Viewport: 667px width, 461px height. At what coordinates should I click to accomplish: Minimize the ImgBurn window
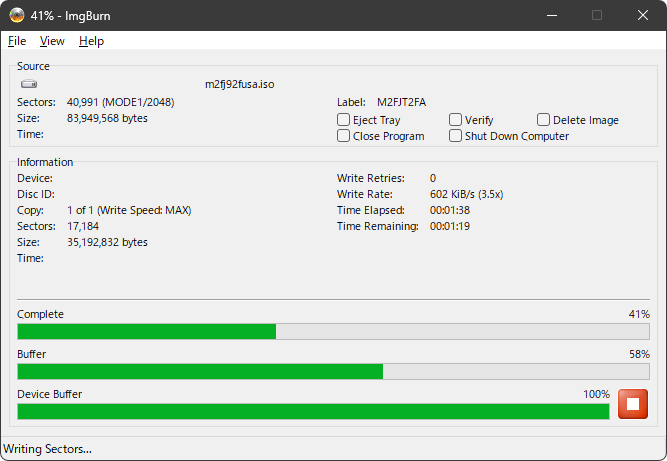point(552,15)
